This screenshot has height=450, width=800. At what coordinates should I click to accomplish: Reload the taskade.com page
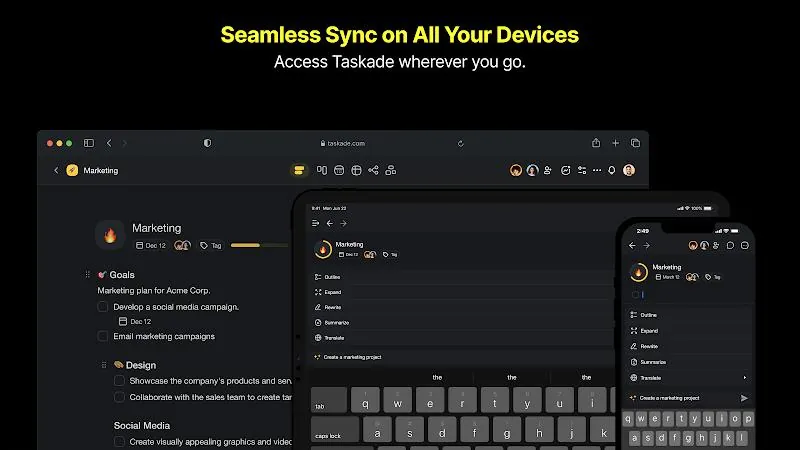click(460, 143)
